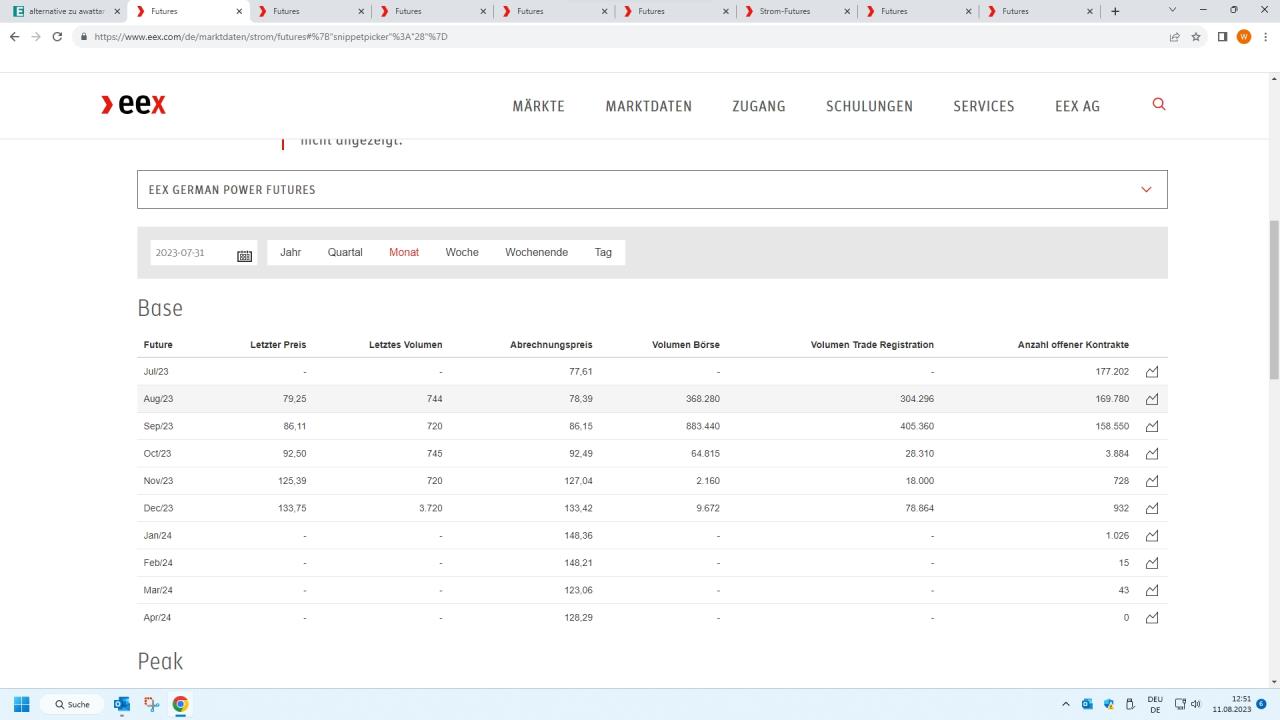Close the Strom-Futures browser tab
The image size is (1280, 720).
point(848,11)
